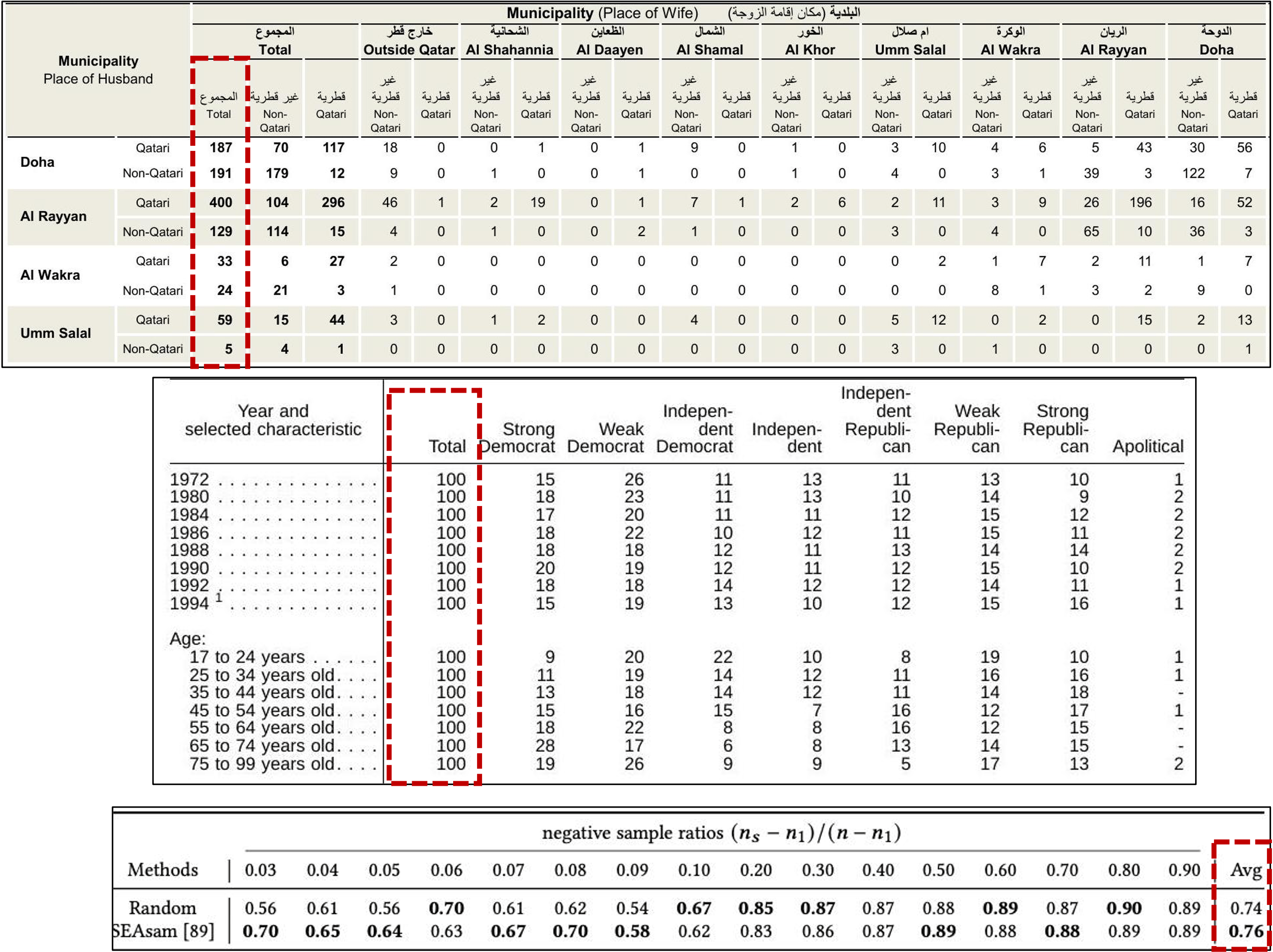This screenshot has width=1273, height=952.
Task: Select the 17 to 24 years row
Action: pos(246,657)
